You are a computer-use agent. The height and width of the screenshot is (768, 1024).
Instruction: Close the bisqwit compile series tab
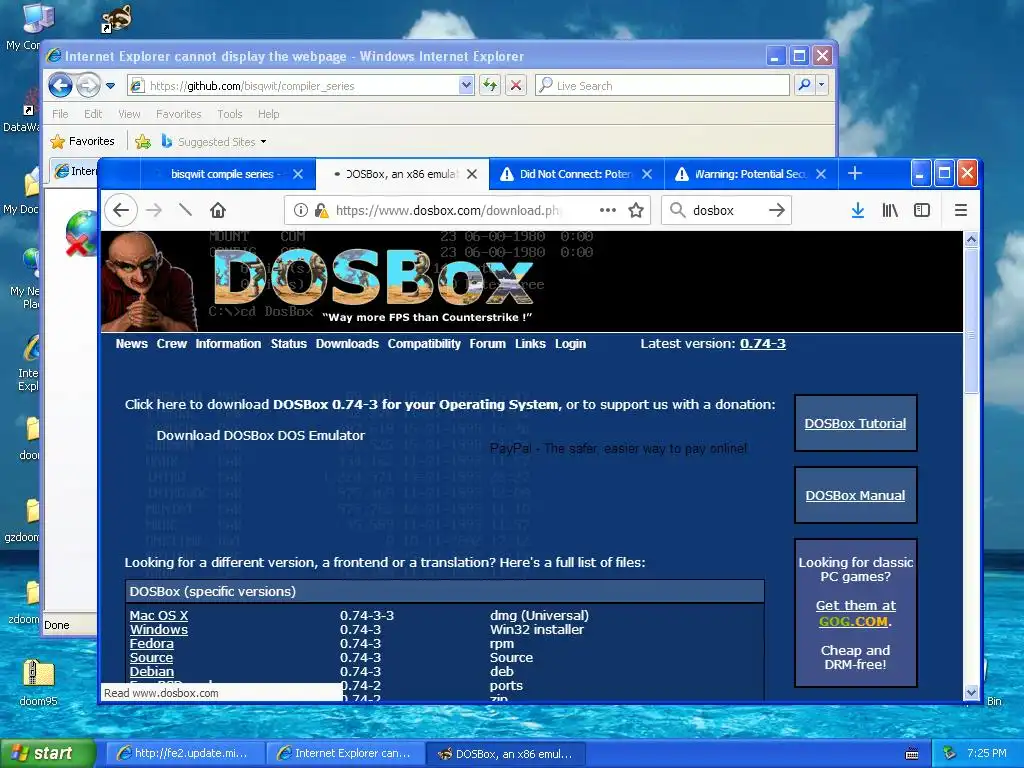(298, 174)
